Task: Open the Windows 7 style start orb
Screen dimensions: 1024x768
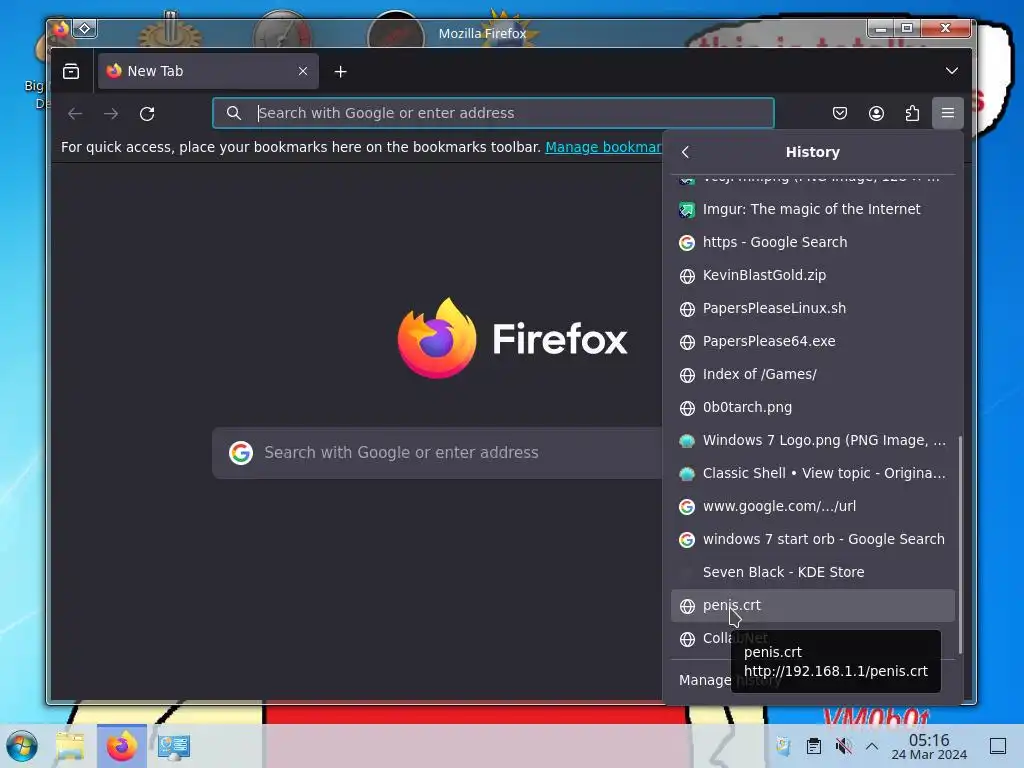Action: (x=22, y=746)
